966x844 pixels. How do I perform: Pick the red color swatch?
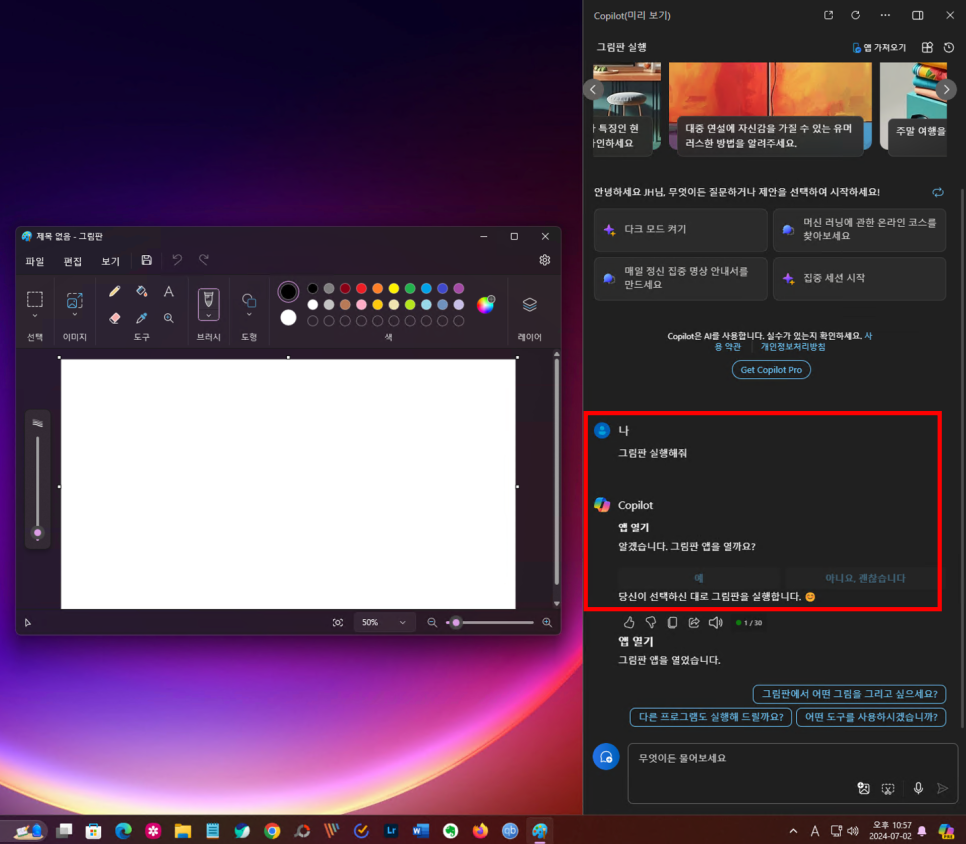(362, 288)
